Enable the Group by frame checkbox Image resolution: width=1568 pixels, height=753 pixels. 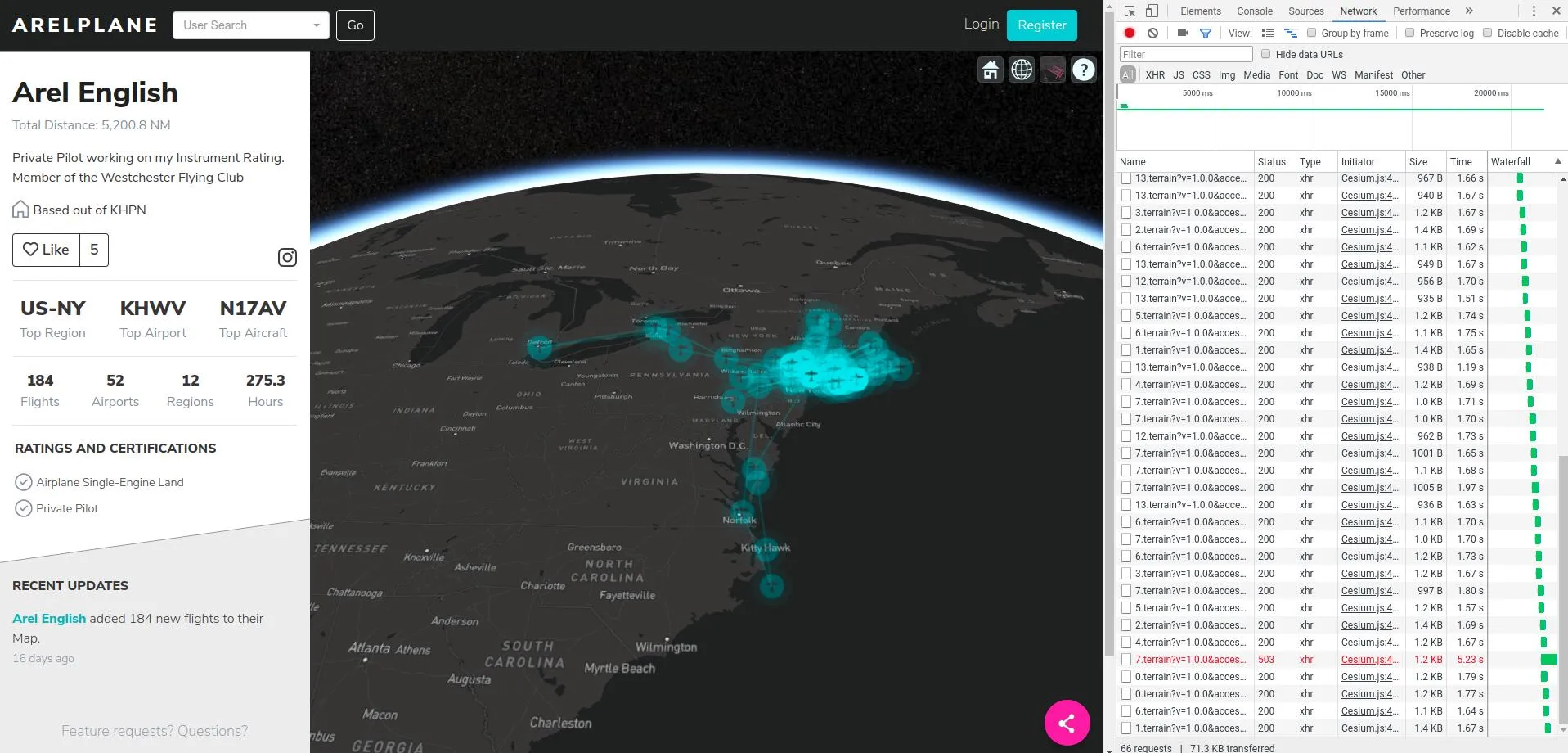(1312, 33)
